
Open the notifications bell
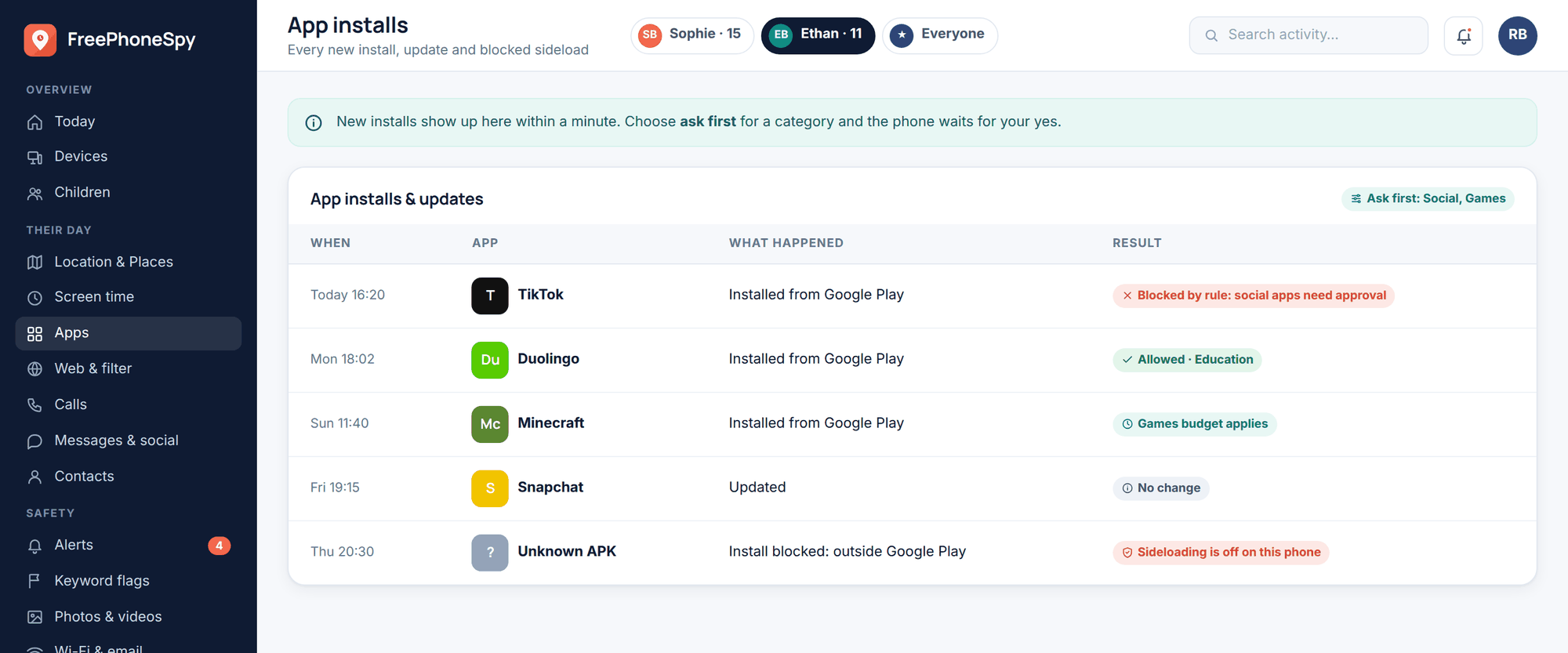[x=1464, y=35]
